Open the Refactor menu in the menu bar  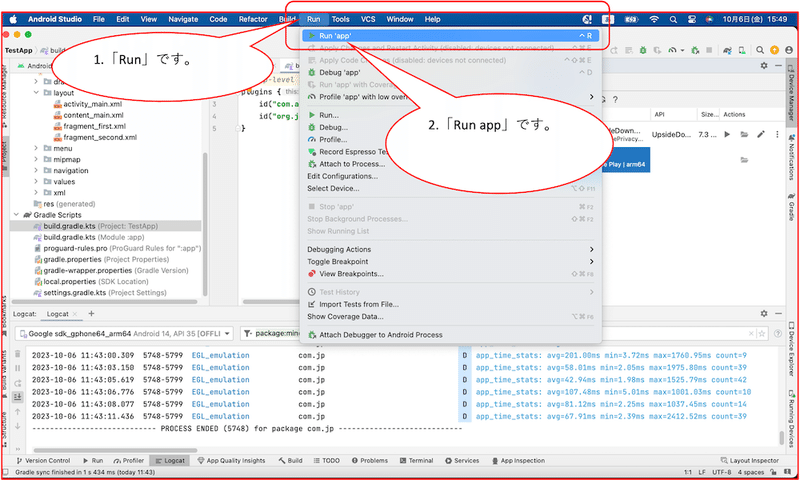253,19
